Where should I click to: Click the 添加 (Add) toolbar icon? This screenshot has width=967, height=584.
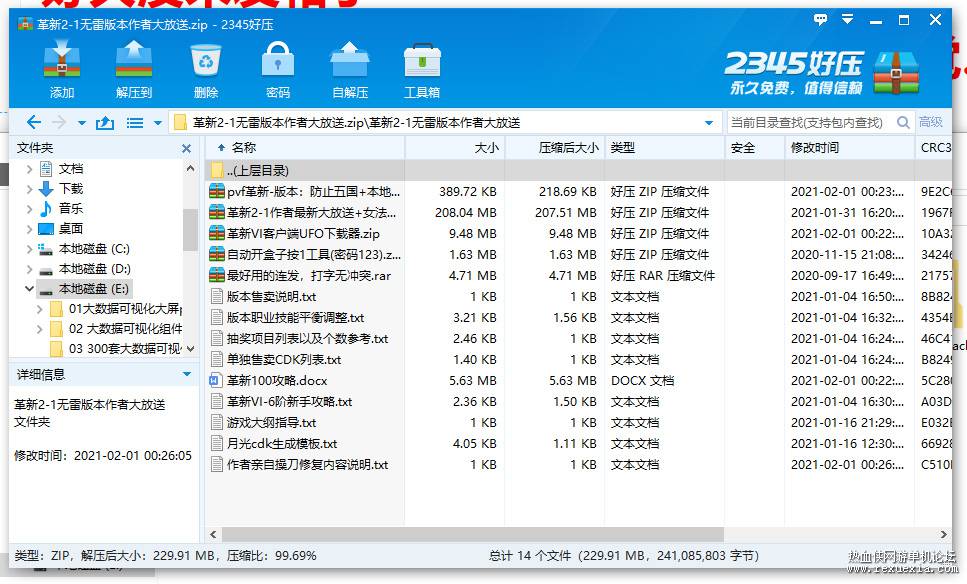62,59
